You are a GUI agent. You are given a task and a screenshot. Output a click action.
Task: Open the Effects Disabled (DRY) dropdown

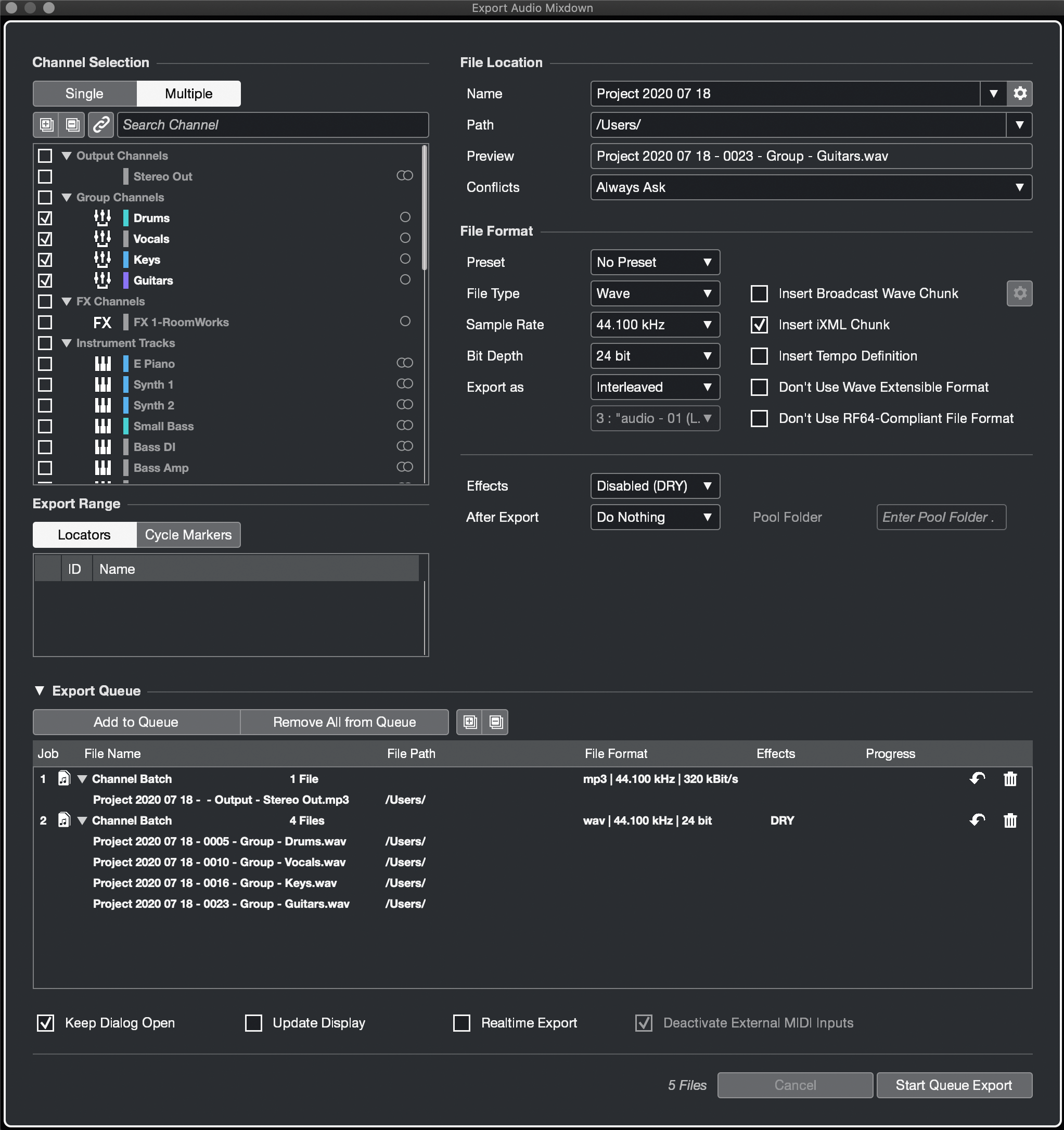coord(655,486)
